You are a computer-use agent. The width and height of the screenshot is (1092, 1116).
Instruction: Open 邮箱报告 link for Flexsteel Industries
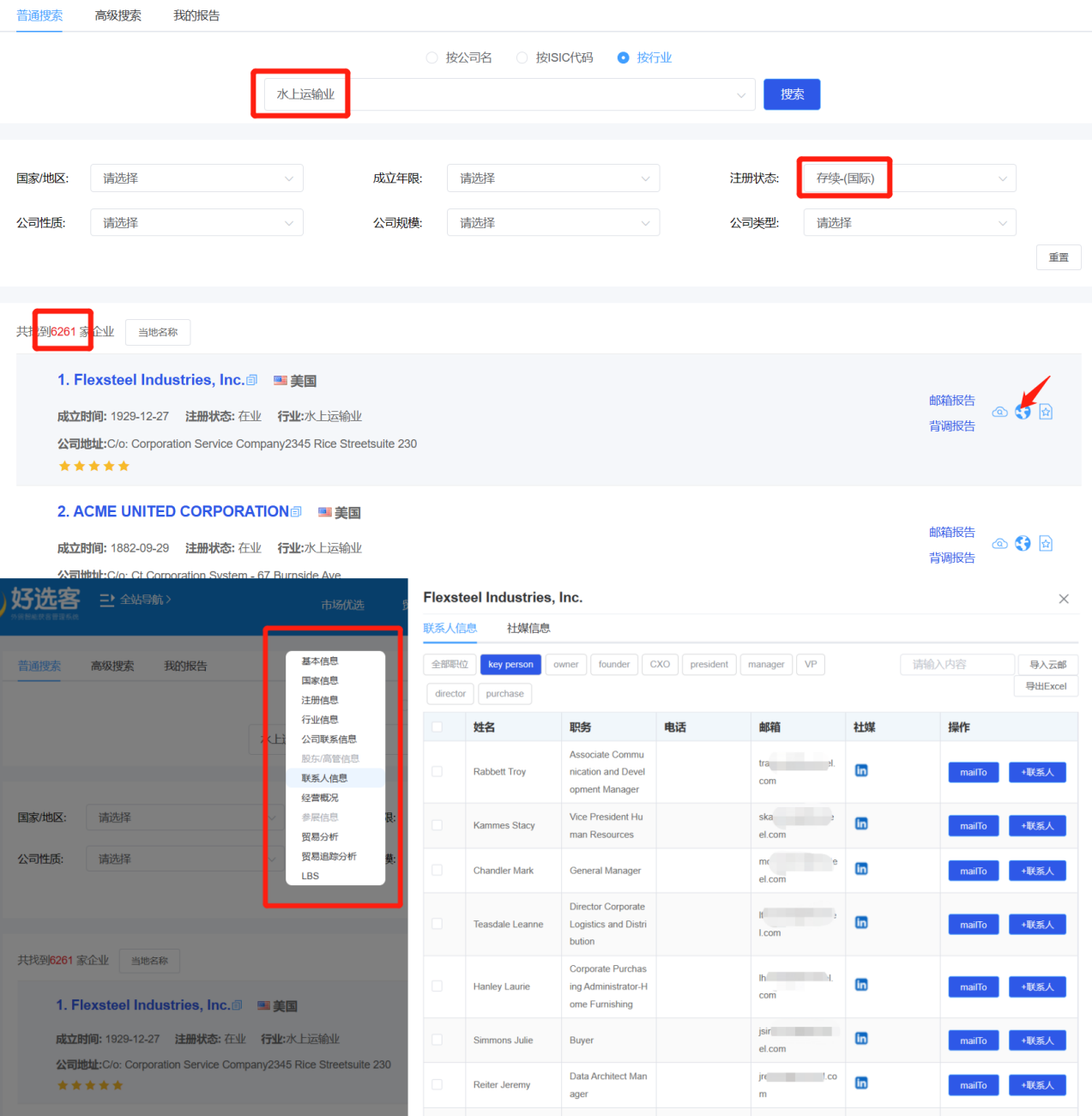click(952, 401)
